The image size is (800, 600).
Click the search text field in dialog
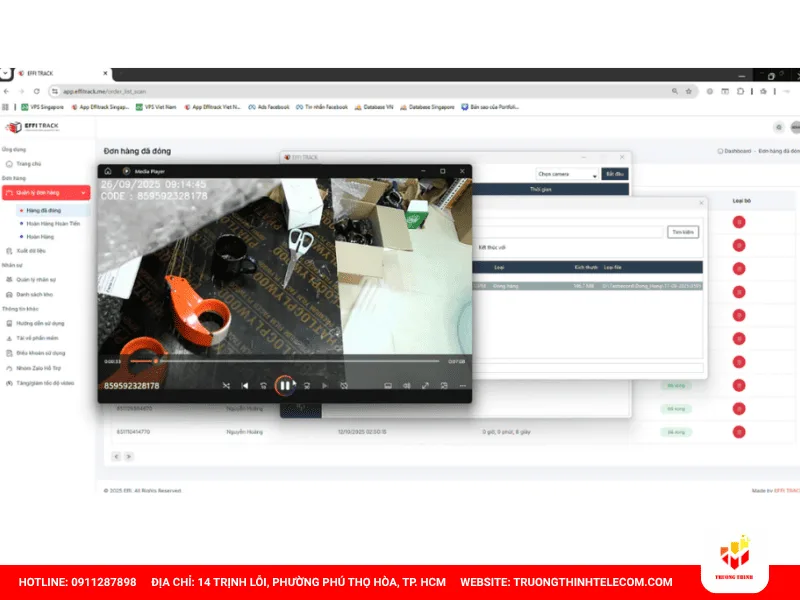coord(569,232)
